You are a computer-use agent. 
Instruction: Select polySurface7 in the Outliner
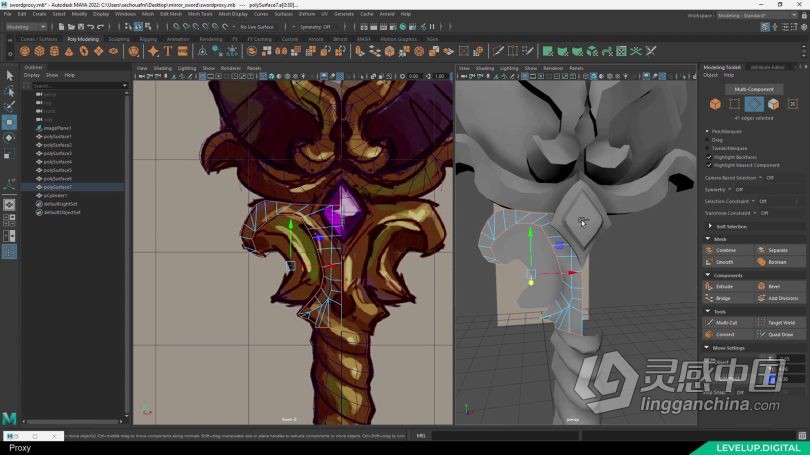coord(73,187)
